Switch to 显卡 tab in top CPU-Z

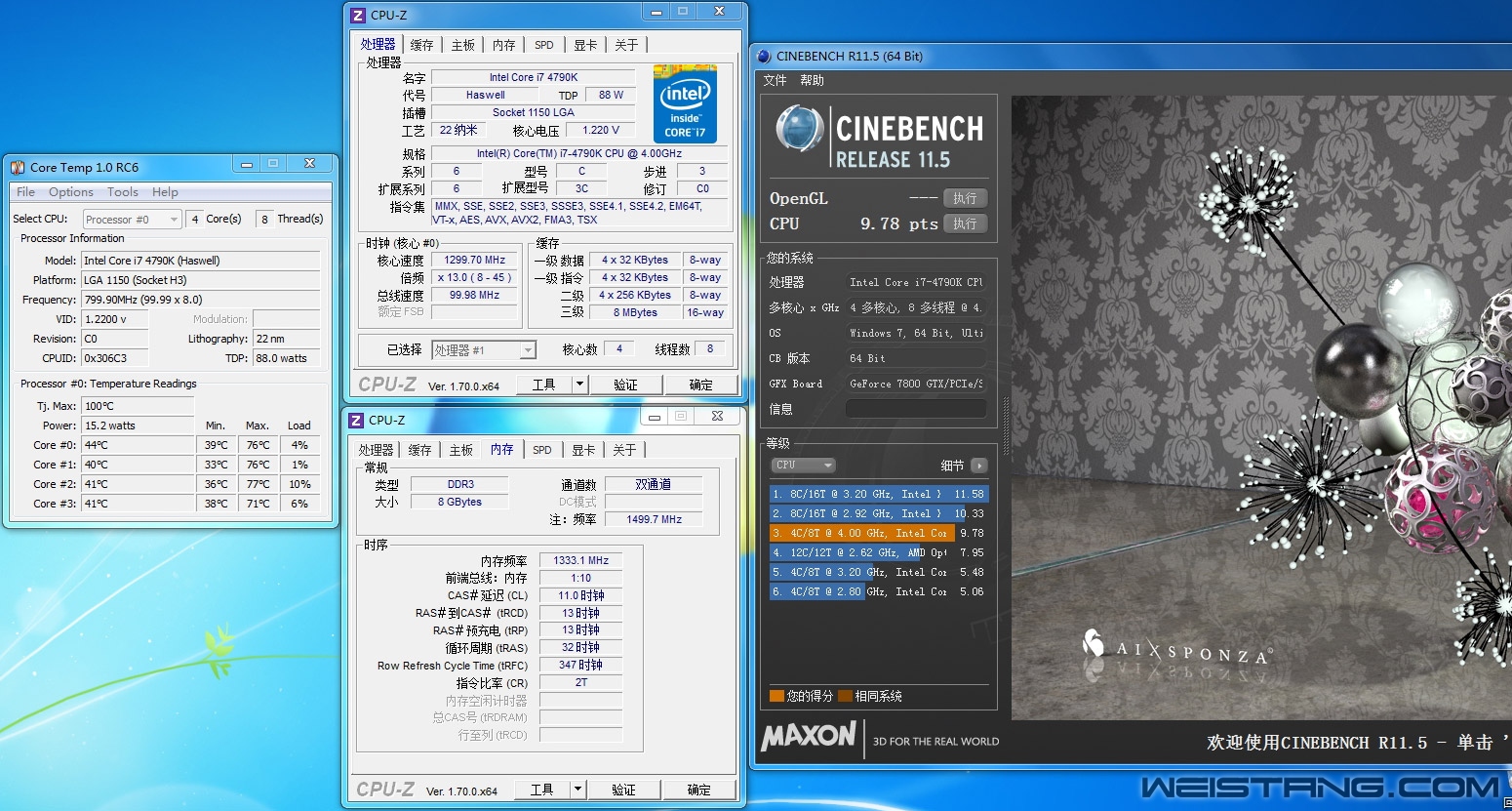coord(584,45)
